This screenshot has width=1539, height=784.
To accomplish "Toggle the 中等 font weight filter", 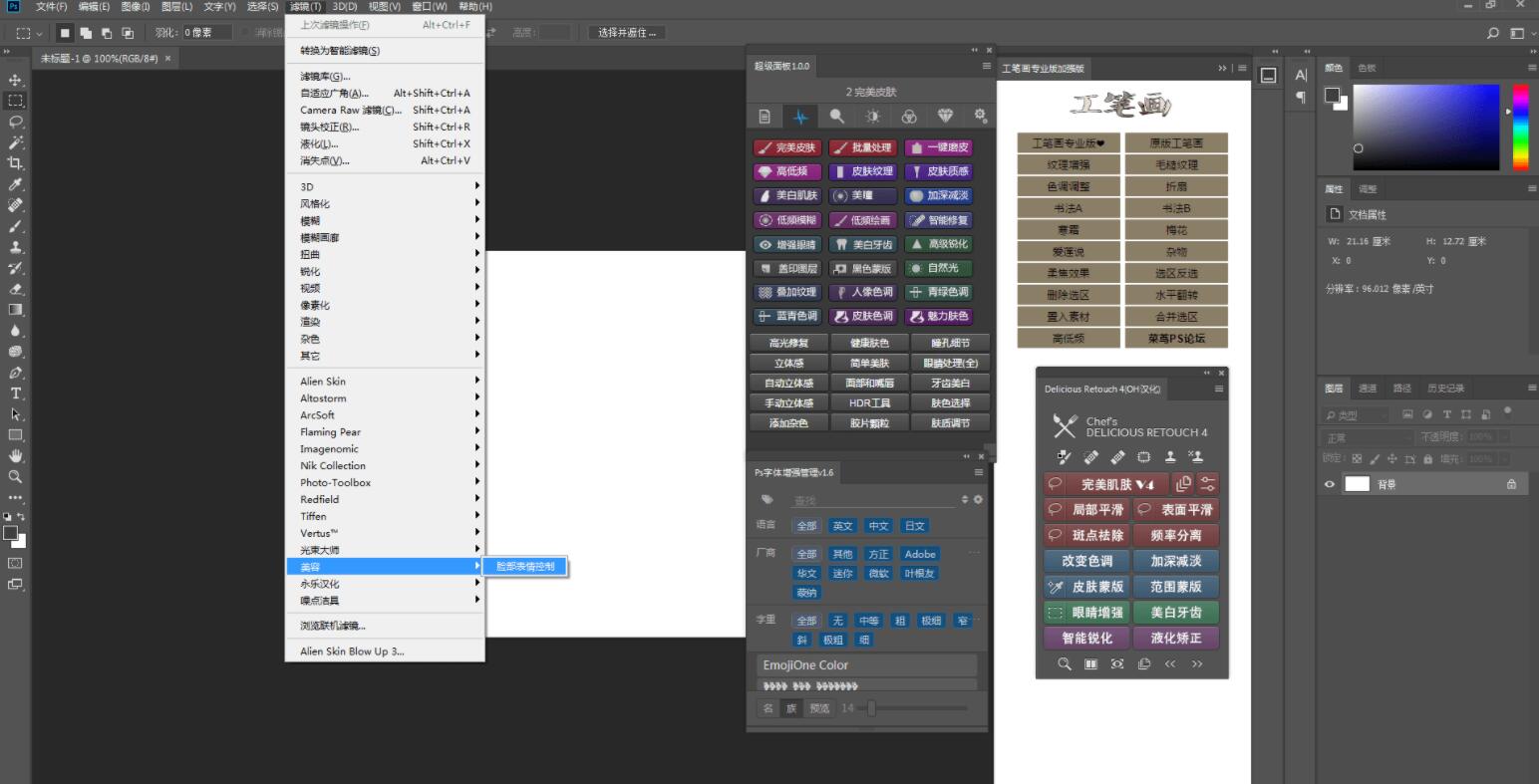I will [869, 621].
